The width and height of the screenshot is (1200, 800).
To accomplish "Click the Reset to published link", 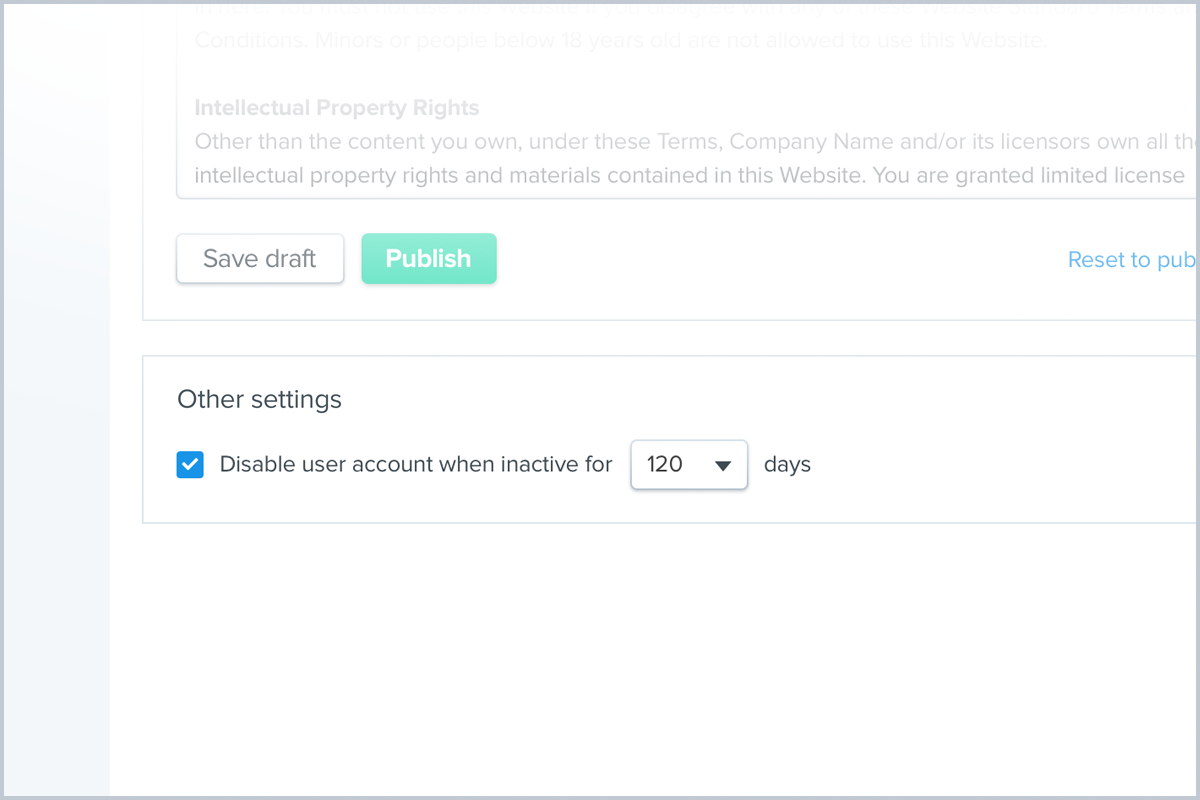I will [x=1132, y=260].
